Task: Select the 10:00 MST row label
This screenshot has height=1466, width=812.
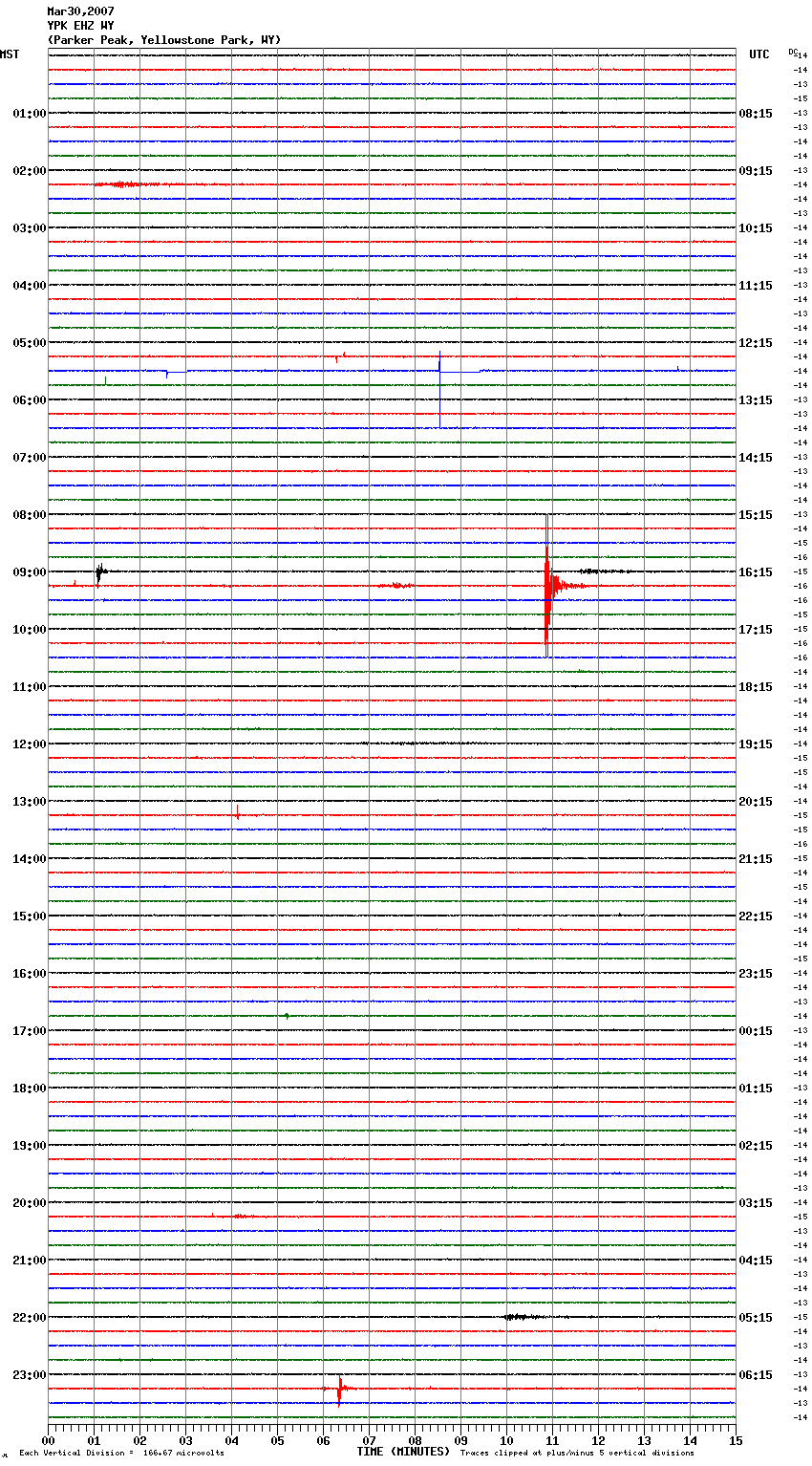Action: point(30,630)
